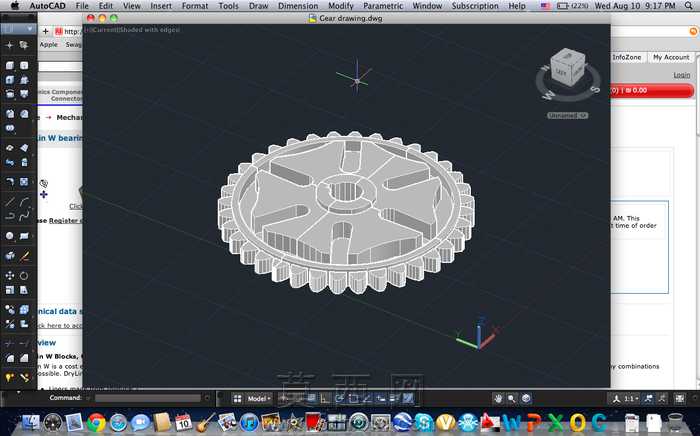Select the Extend tool beside Trim
This screenshot has width=700, height=436.
click(24, 344)
